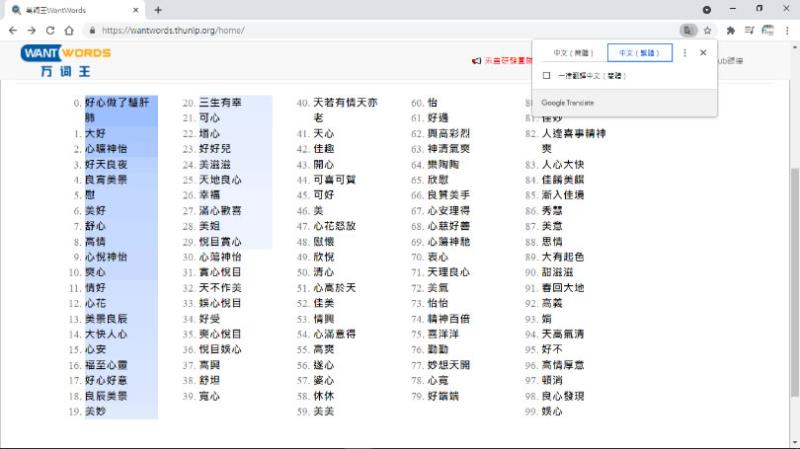Close the Google Translate popup
Screen dimensions: 800x449
(703, 53)
